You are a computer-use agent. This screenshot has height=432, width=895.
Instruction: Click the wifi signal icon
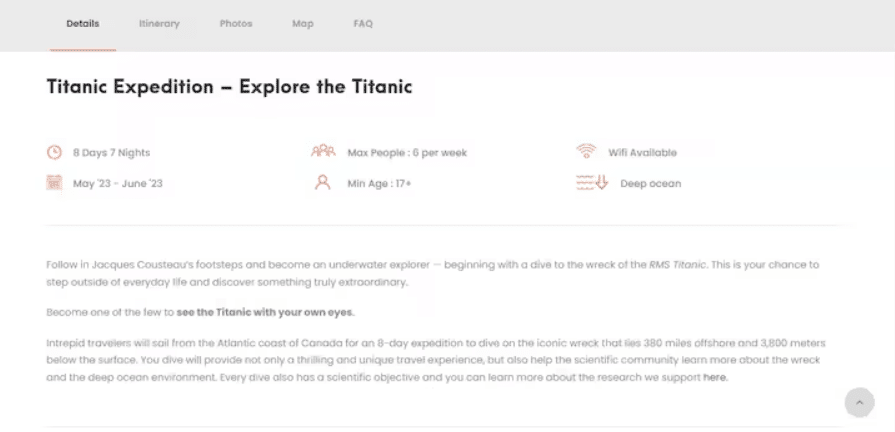586,151
